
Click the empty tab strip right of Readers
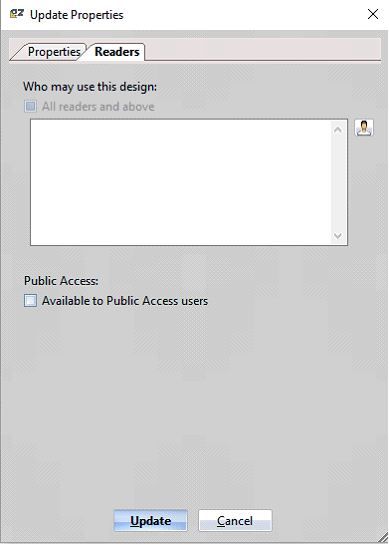click(262, 50)
